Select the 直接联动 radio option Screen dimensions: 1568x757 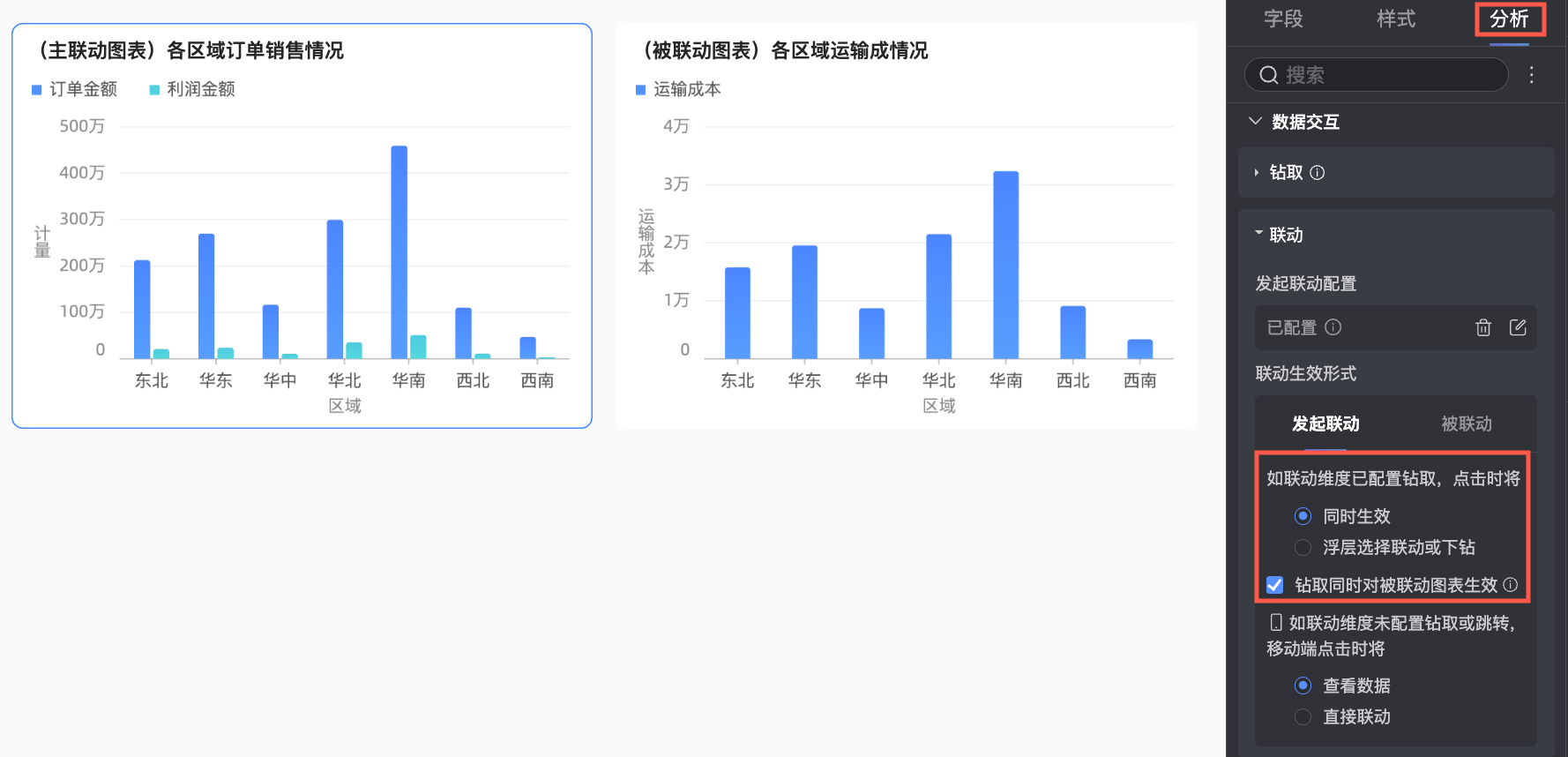1303,716
